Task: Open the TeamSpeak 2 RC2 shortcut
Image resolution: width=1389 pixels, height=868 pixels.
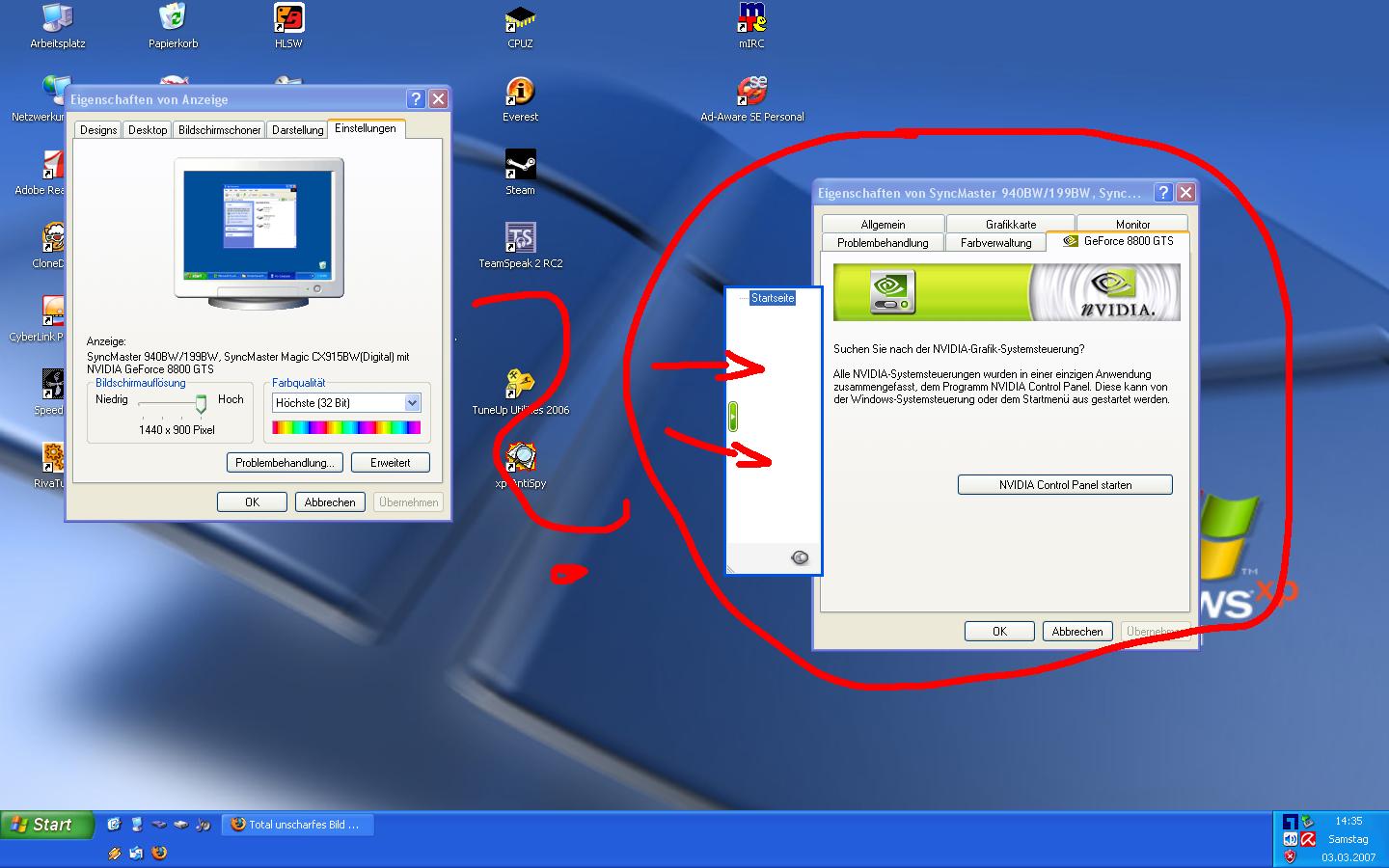Action: click(x=520, y=246)
